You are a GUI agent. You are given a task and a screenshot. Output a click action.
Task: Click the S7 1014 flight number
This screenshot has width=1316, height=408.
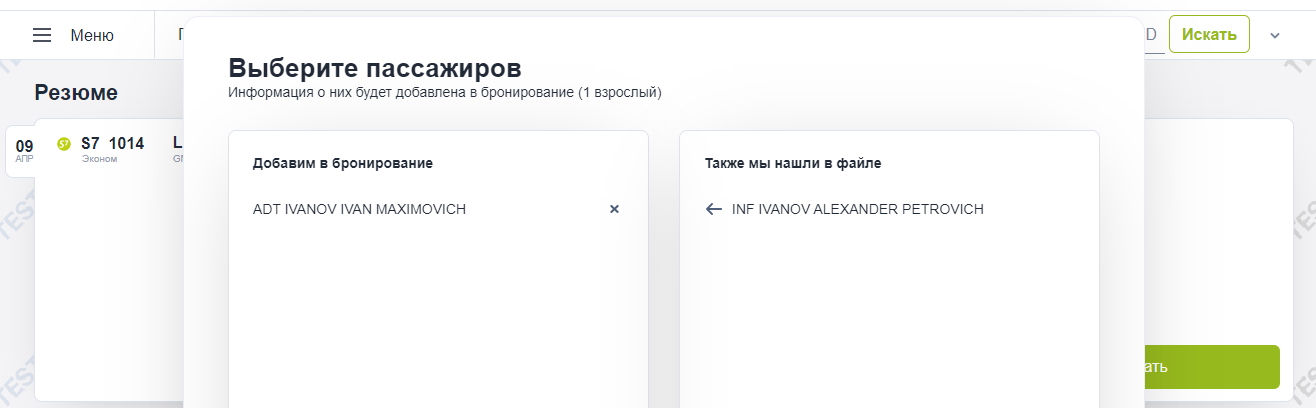pyautogui.click(x=112, y=143)
